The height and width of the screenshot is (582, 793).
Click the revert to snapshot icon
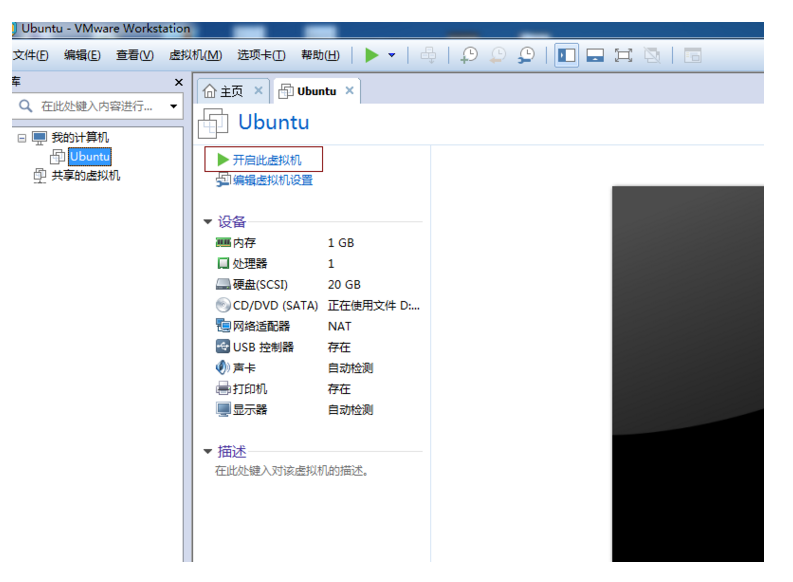[x=498, y=55]
